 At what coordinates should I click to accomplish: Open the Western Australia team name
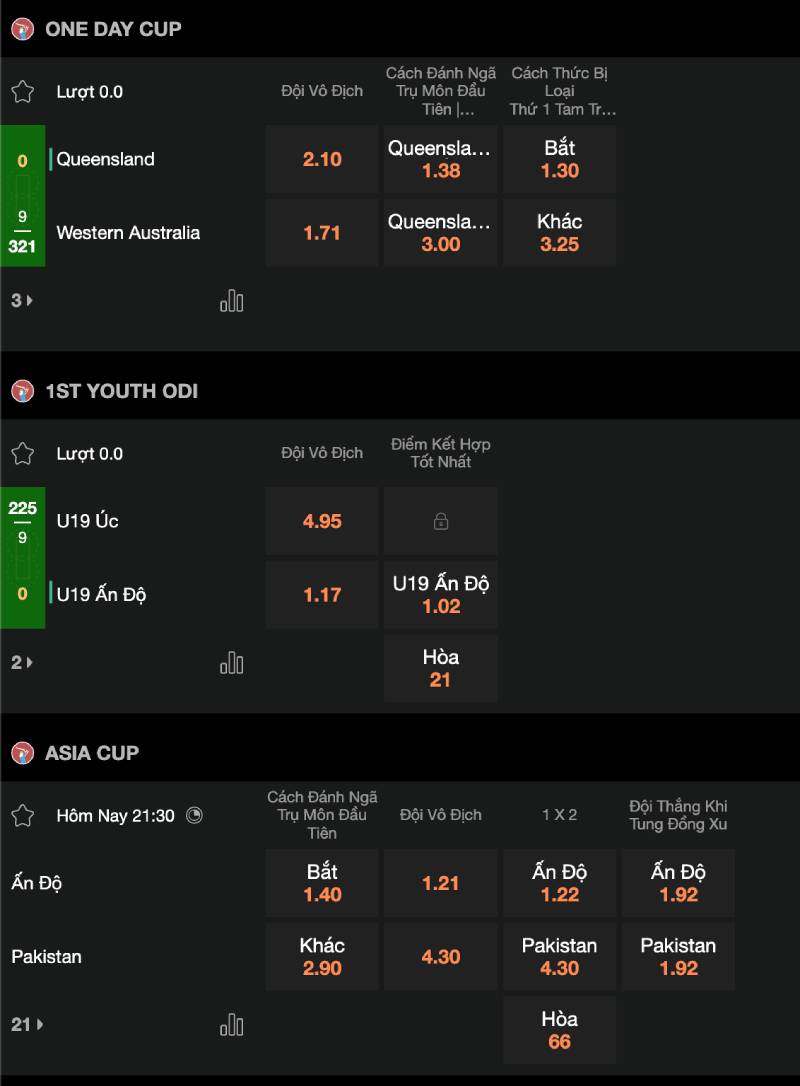tap(128, 233)
